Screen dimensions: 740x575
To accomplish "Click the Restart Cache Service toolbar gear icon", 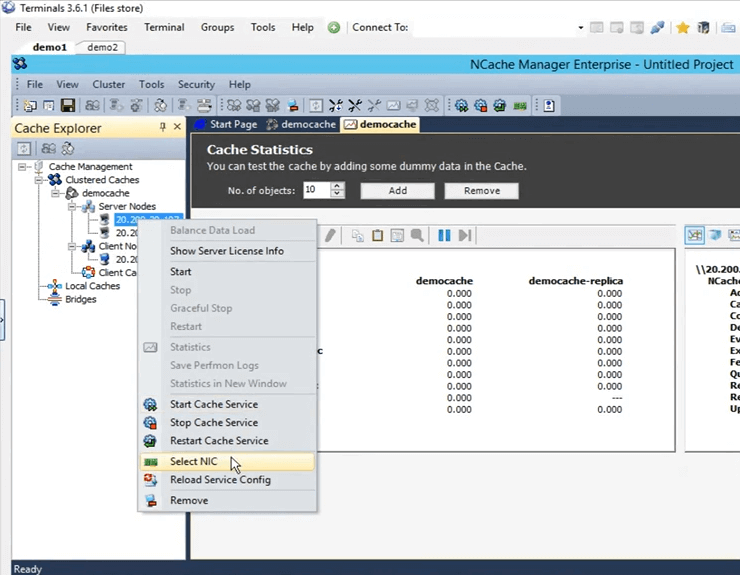I will (500, 105).
